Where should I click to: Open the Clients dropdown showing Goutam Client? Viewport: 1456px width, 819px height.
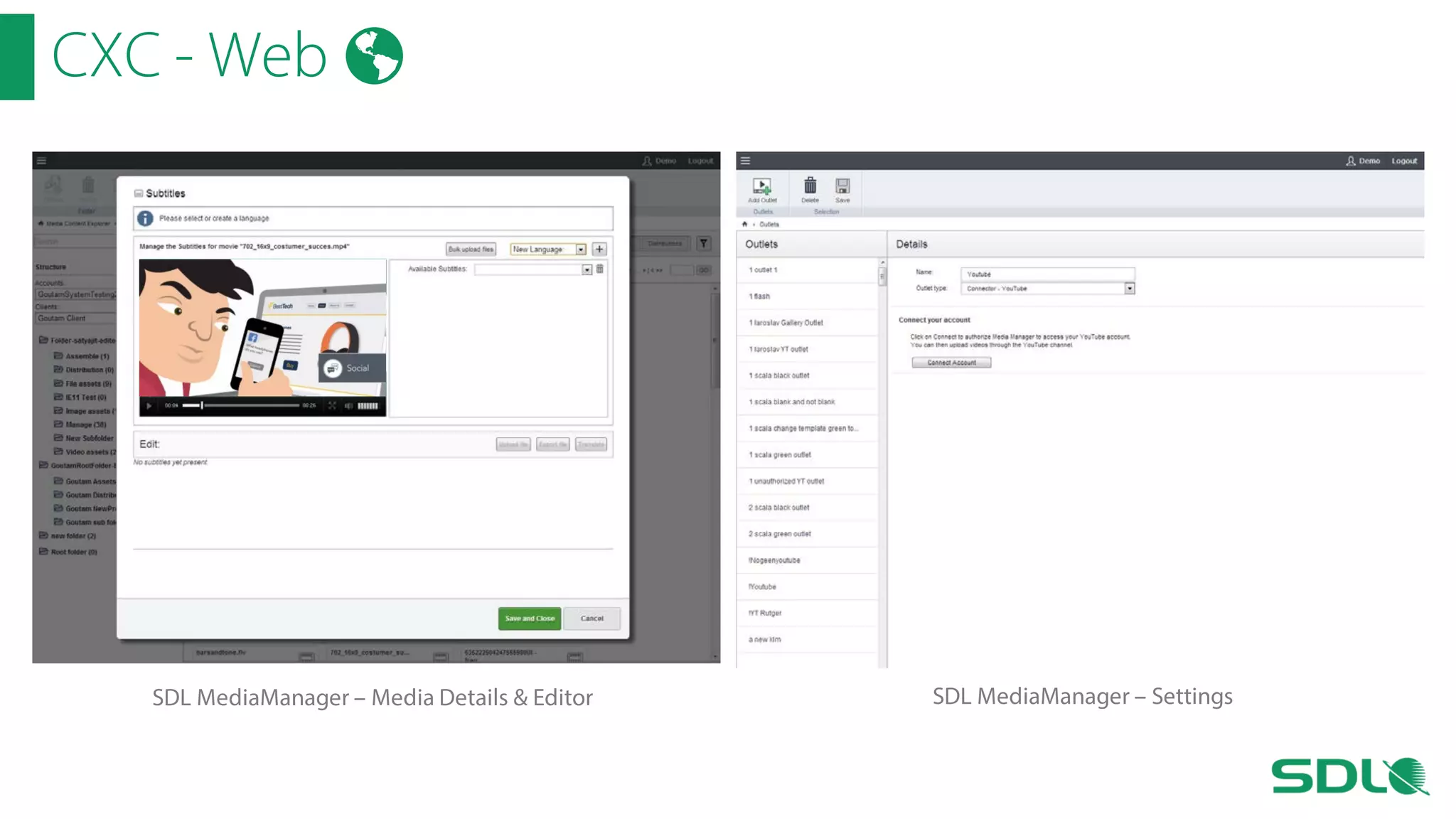point(75,318)
